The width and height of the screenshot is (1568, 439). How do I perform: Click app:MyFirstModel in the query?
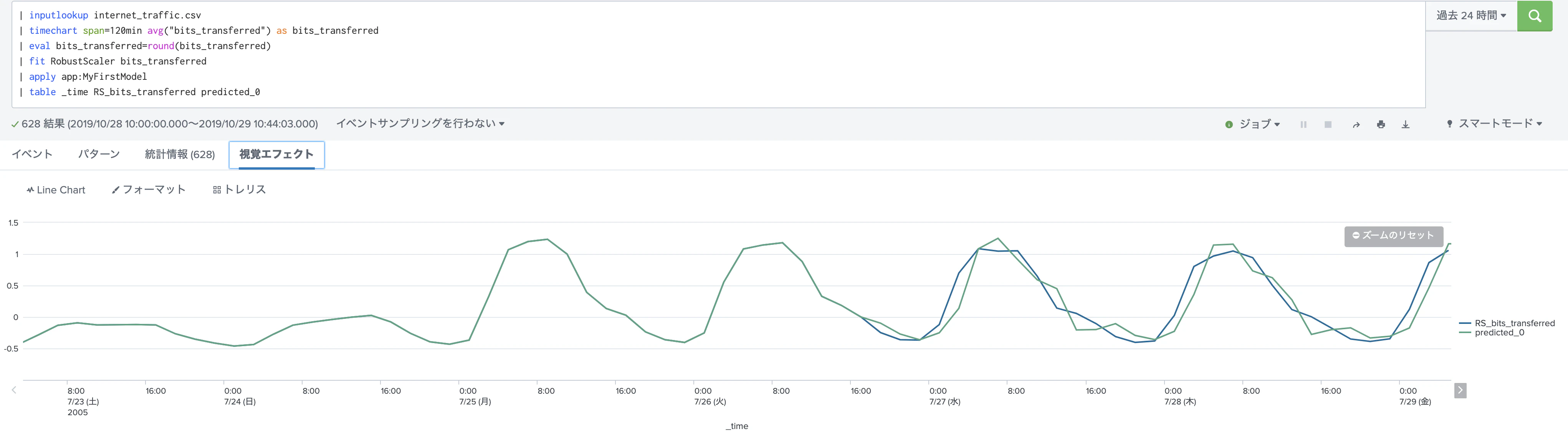[x=104, y=77]
